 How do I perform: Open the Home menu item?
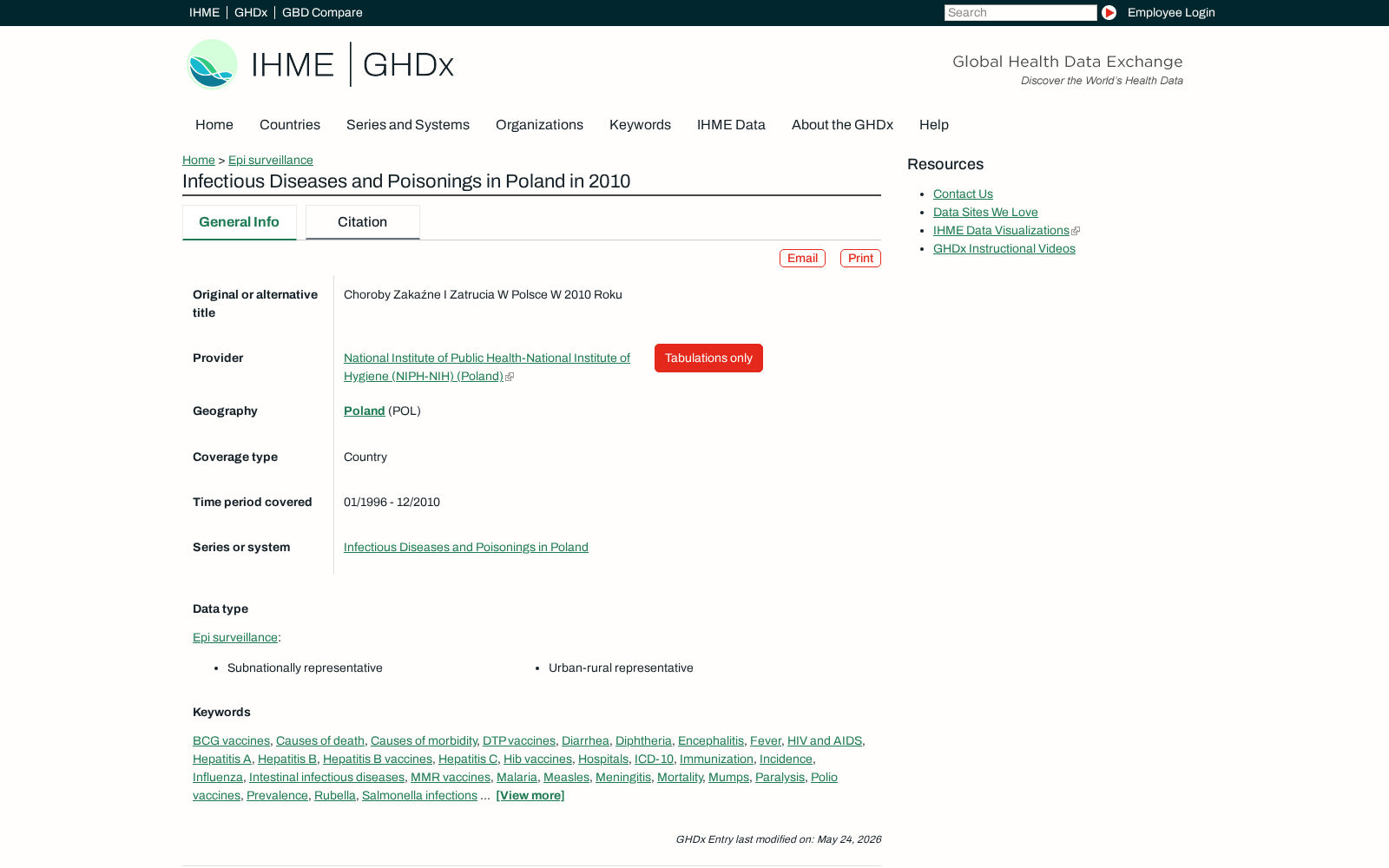(x=214, y=125)
